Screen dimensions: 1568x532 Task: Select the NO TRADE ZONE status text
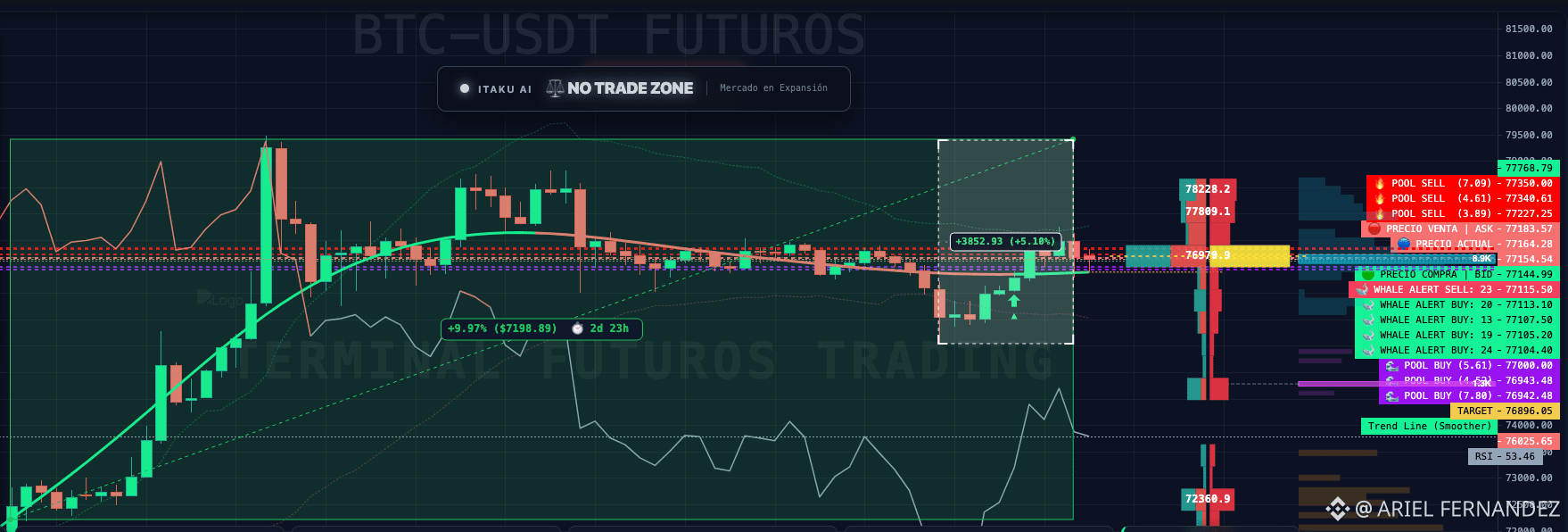[631, 88]
